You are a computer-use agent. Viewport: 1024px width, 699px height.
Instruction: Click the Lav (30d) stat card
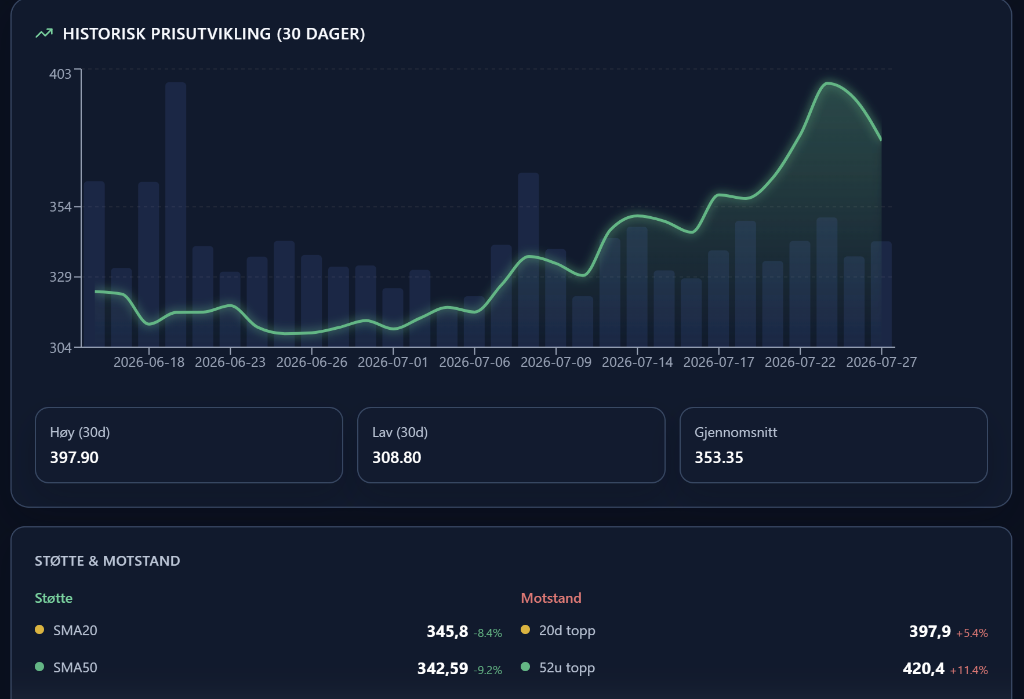tap(511, 445)
